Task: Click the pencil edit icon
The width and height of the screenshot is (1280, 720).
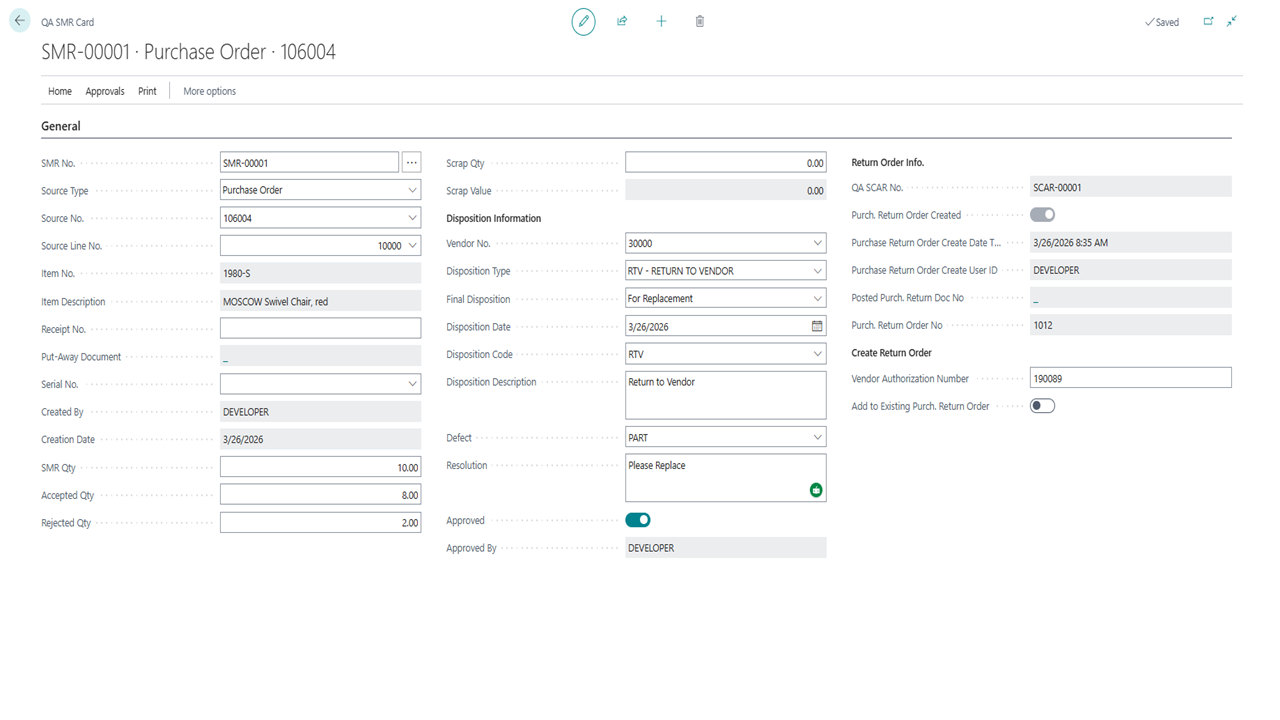Action: (583, 21)
